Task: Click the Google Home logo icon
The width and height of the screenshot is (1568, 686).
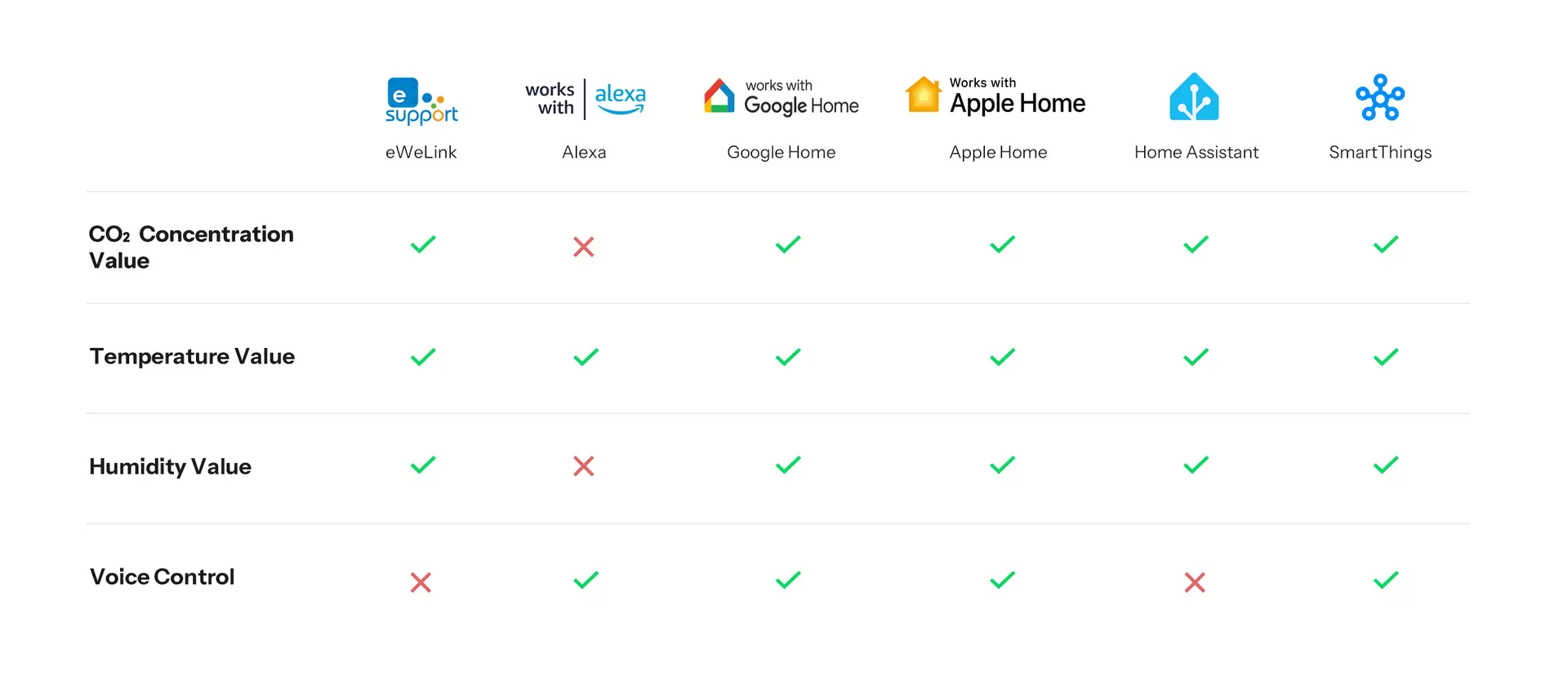Action: point(719,96)
